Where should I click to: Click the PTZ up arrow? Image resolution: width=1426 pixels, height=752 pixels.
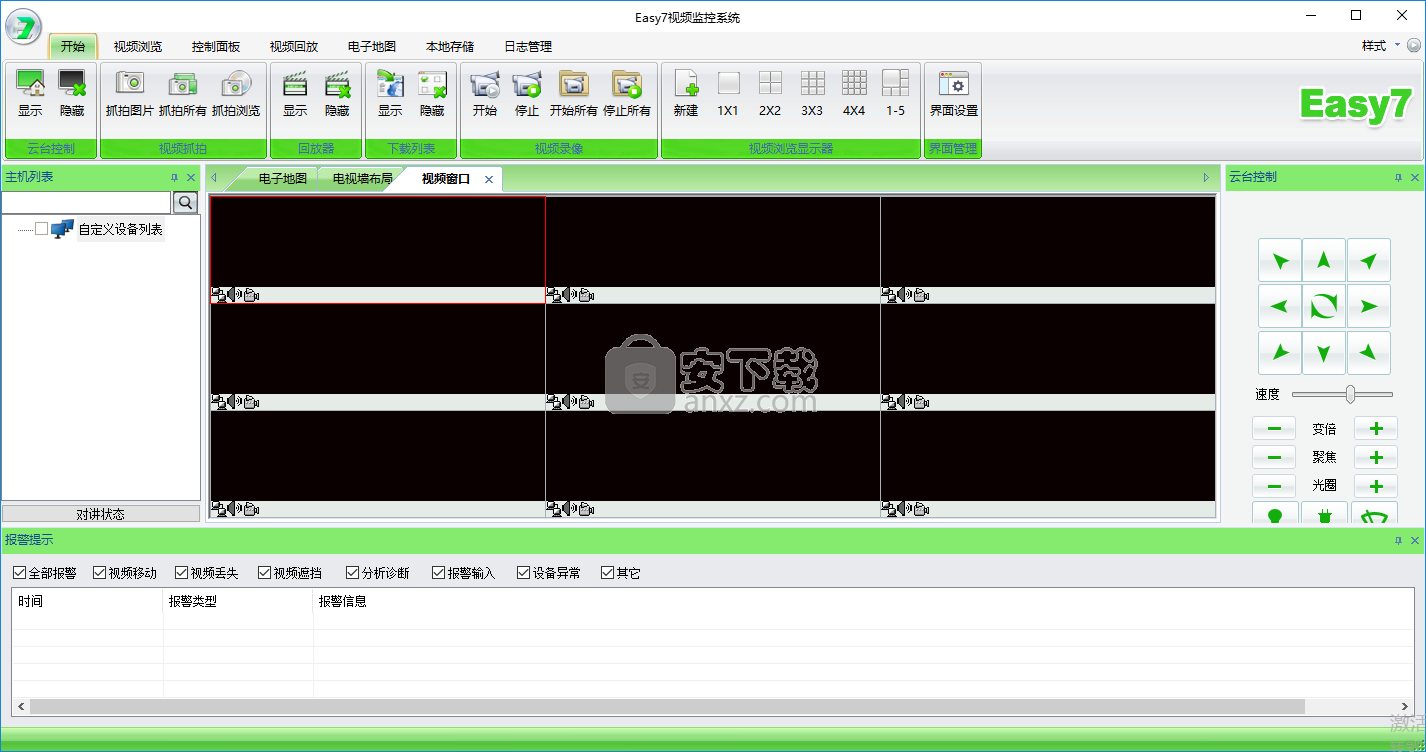[1324, 260]
